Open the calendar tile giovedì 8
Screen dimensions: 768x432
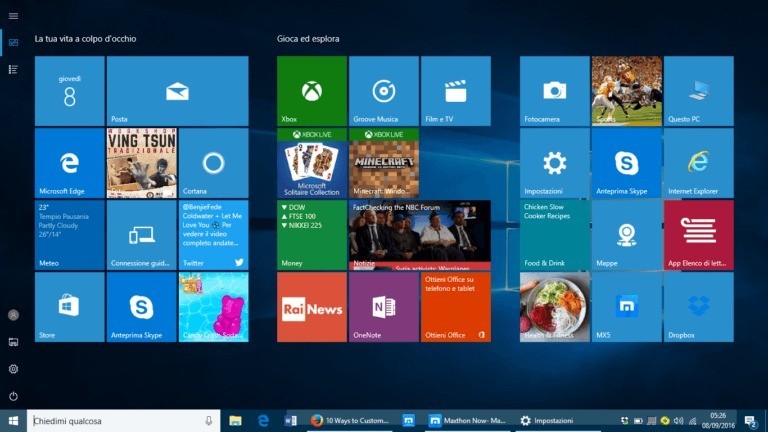point(70,91)
